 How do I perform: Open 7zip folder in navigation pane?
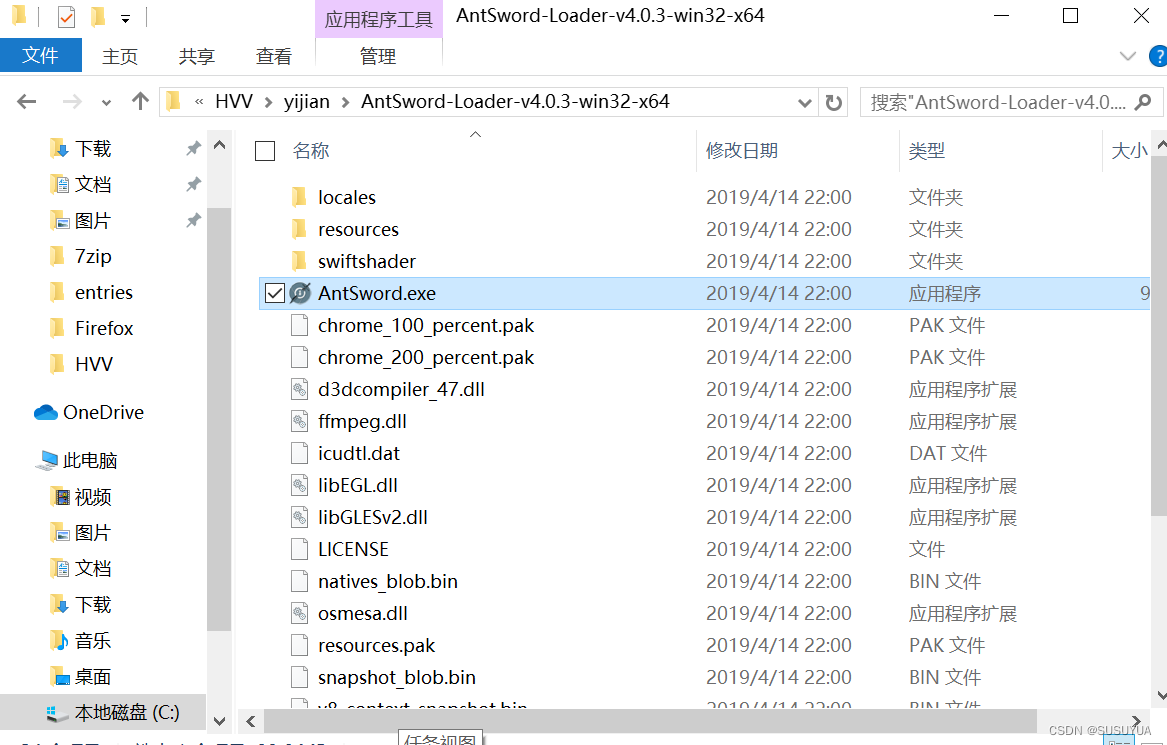pyautogui.click(x=80, y=257)
